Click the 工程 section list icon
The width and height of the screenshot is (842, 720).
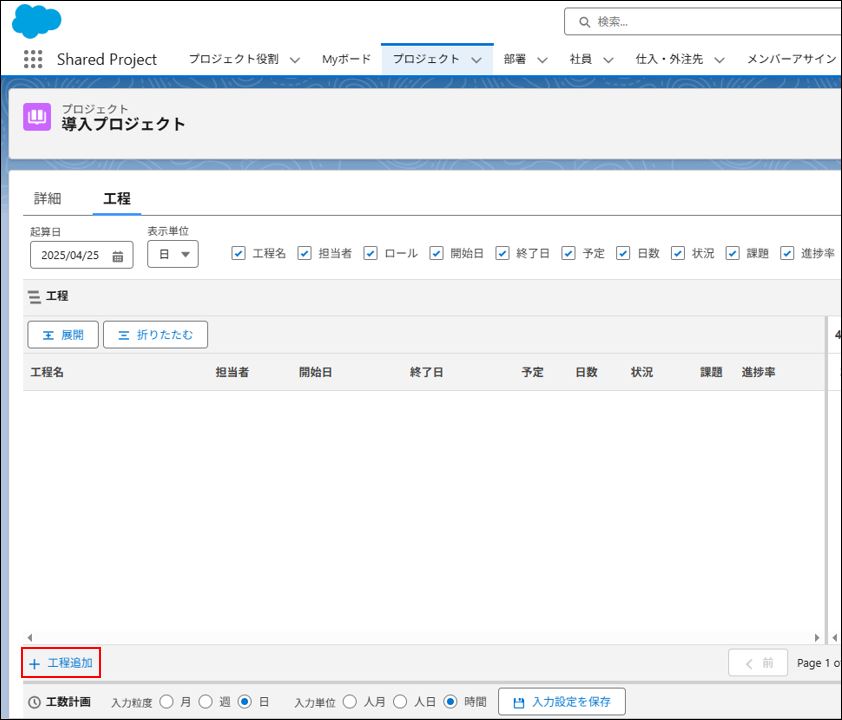click(34, 297)
